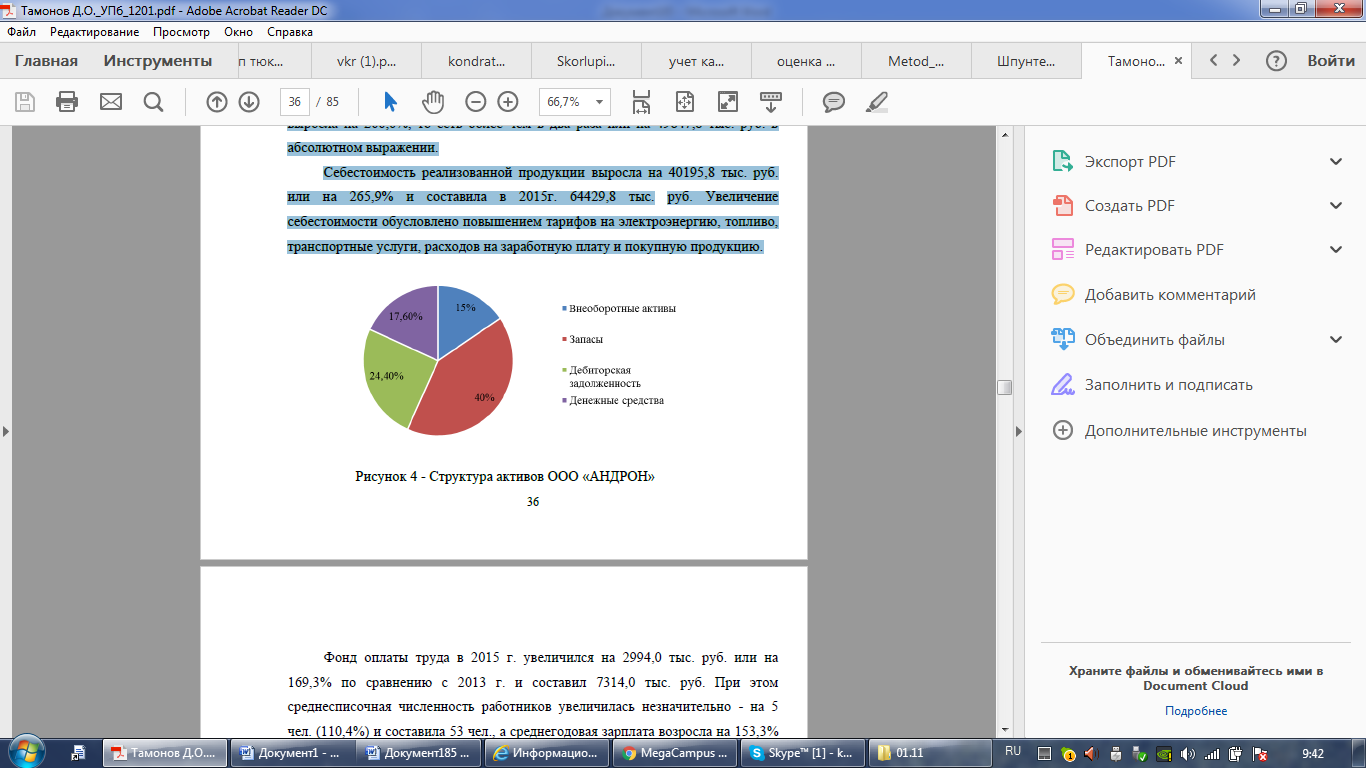Image resolution: width=1366 pixels, height=768 pixels.
Task: Open the Редактирование menu
Action: [95, 31]
